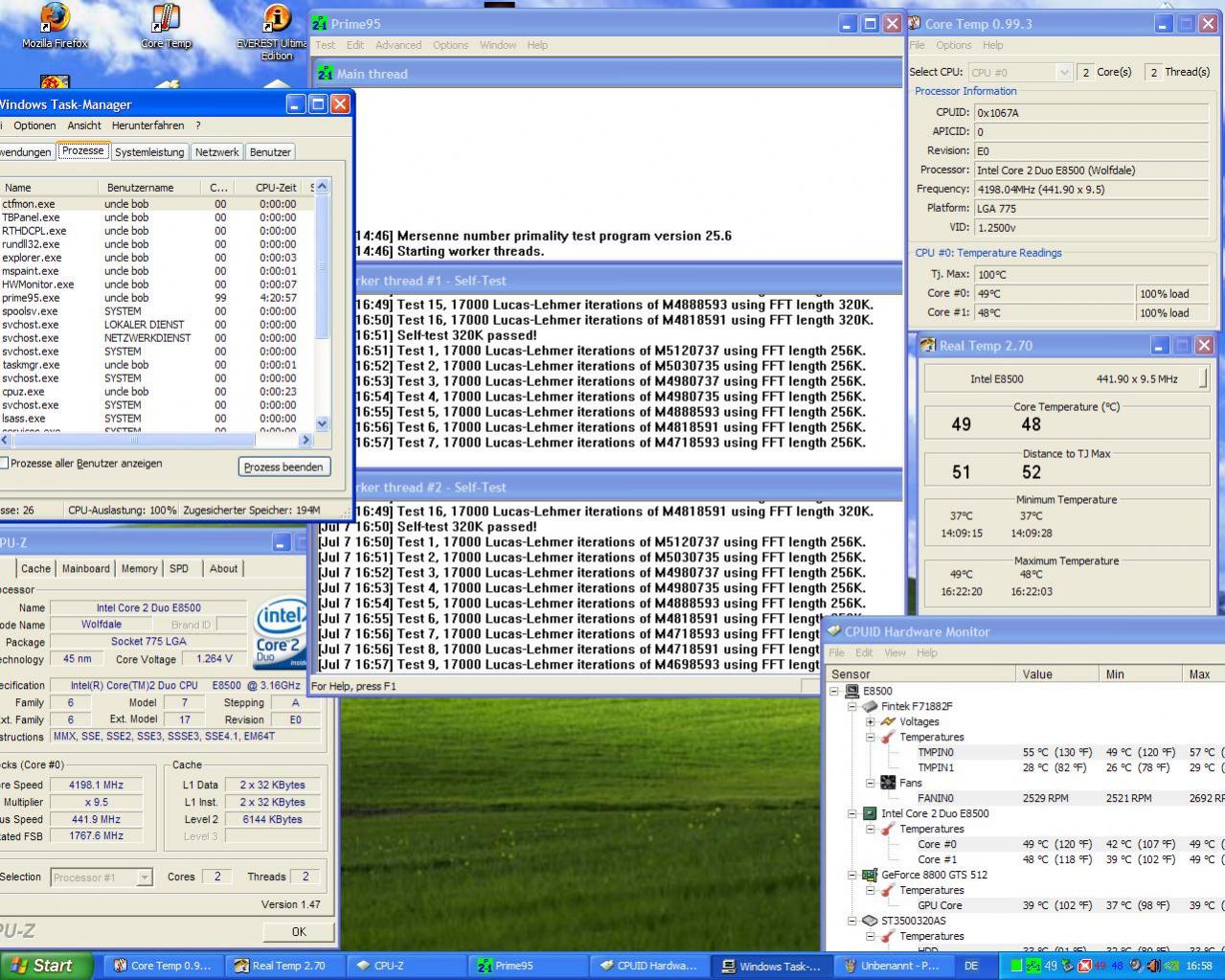Click OK in the CPU-Z window
The width and height of the screenshot is (1225, 980).
[299, 931]
